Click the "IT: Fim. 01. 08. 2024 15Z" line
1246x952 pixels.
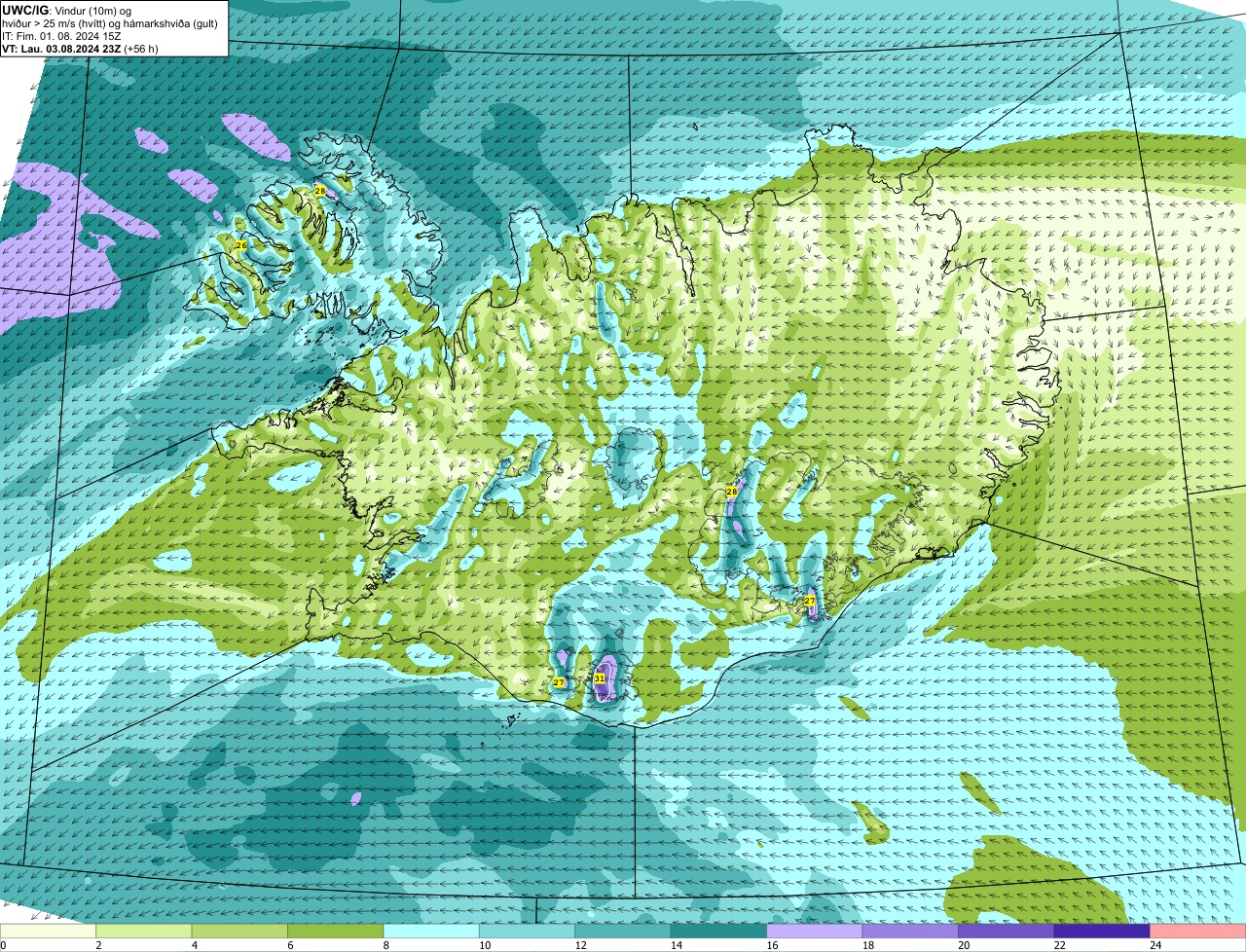[x=61, y=36]
